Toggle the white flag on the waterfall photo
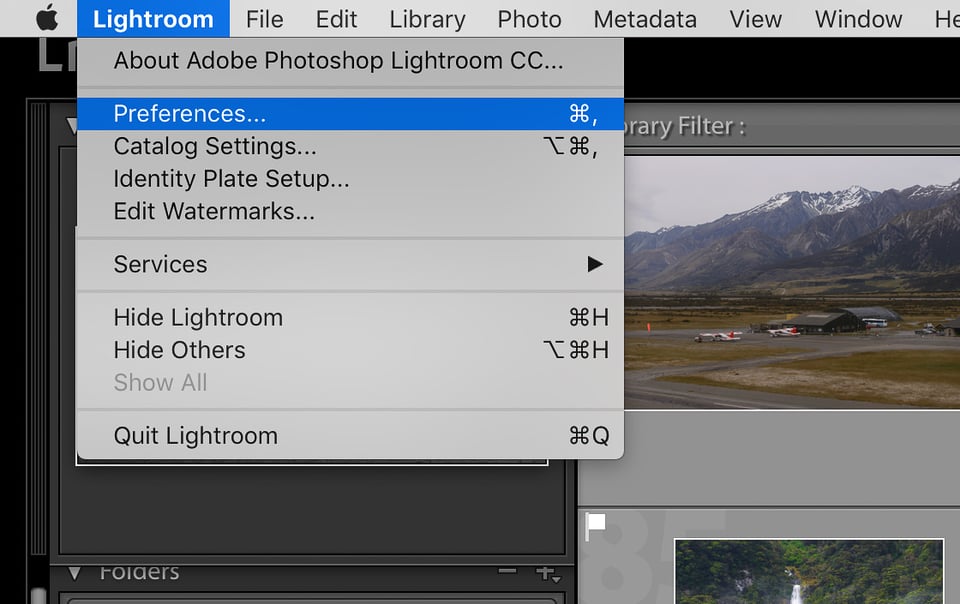This screenshot has width=960, height=604. pyautogui.click(x=595, y=525)
